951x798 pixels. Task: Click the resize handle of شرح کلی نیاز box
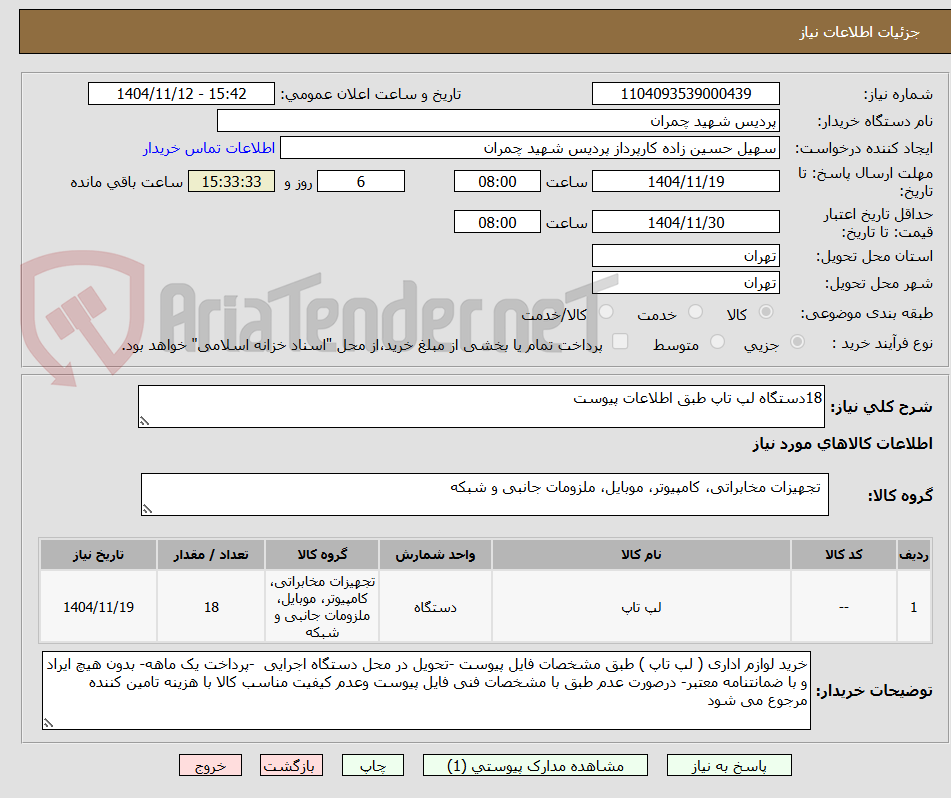[144, 421]
